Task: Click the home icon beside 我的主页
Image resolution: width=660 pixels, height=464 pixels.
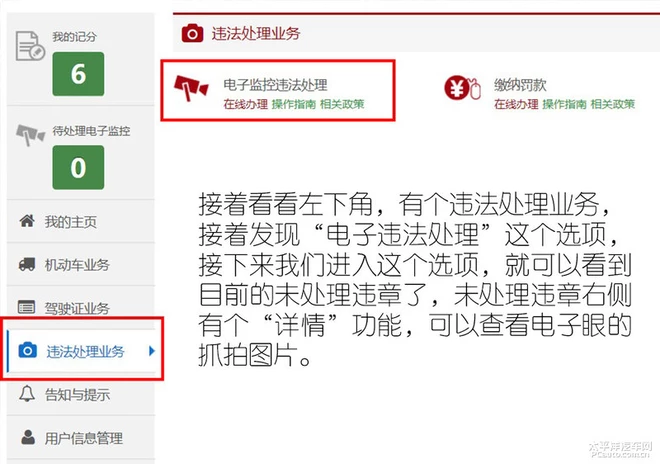Action: coord(27,221)
